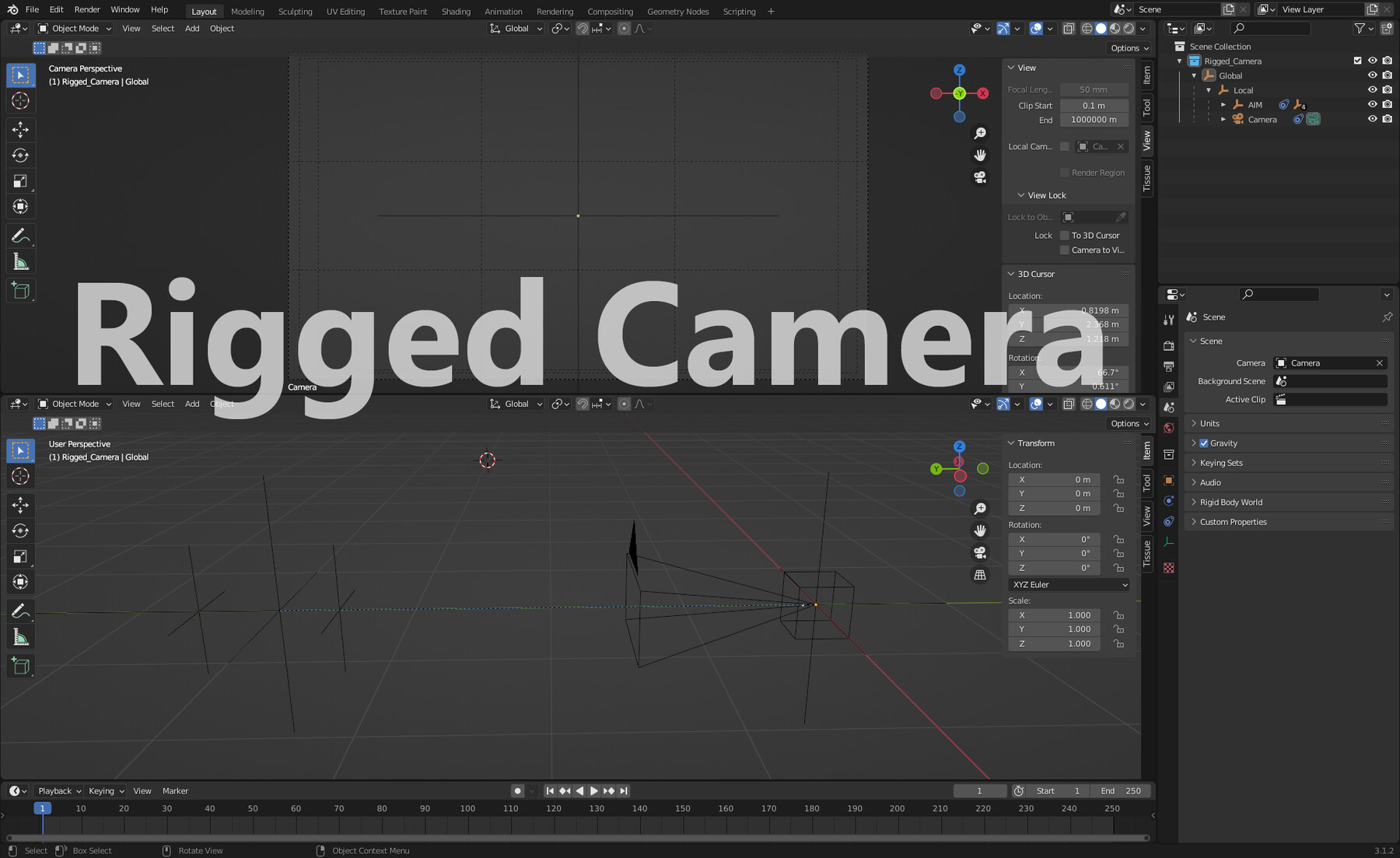1400x858 pixels.
Task: Open Marker menu in timeline
Action: point(175,791)
